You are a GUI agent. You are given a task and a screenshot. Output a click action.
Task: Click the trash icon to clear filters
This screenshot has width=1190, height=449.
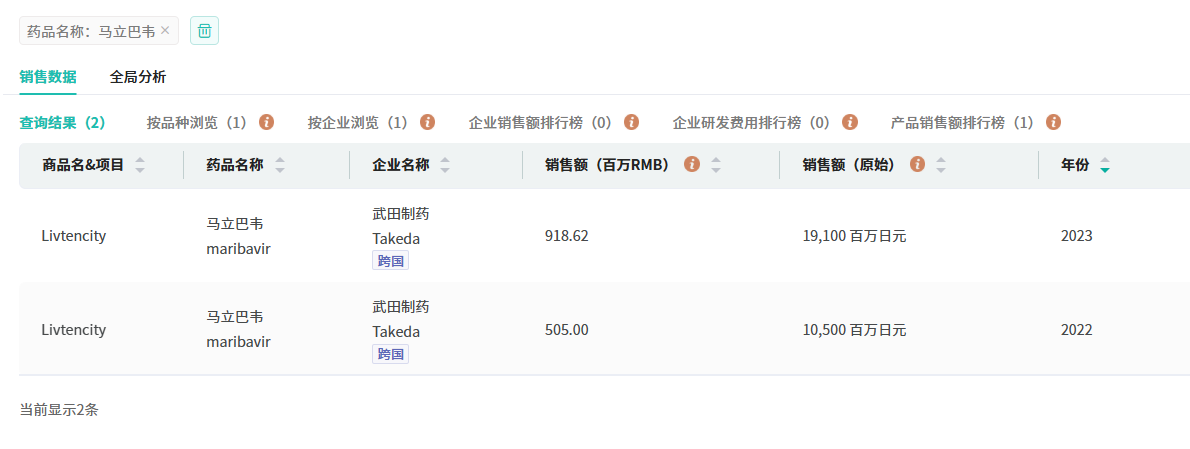(x=204, y=31)
